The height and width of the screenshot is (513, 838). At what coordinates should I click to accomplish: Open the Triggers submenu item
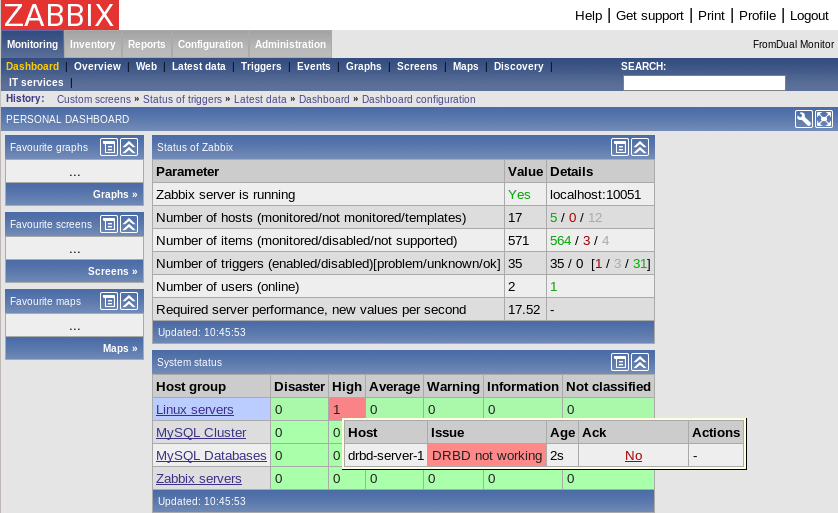(261, 66)
